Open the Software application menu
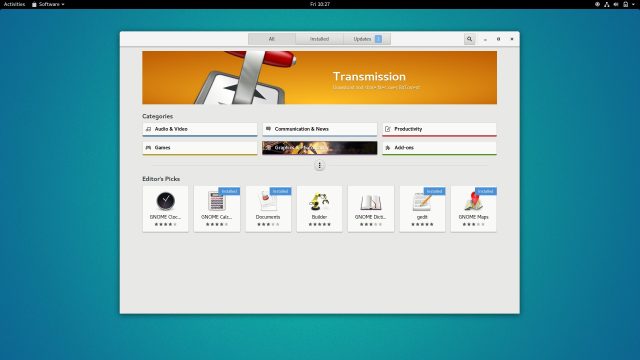This screenshot has width=640, height=360. (x=48, y=4)
